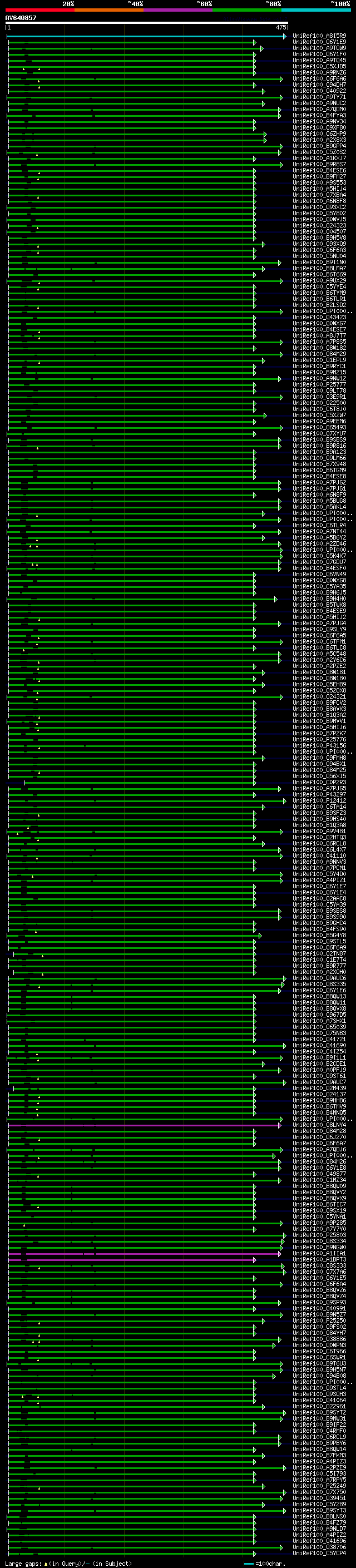Screen dimensions: 356x1568
Task: Click the red 20% identity legend segment
Action: 39,10
